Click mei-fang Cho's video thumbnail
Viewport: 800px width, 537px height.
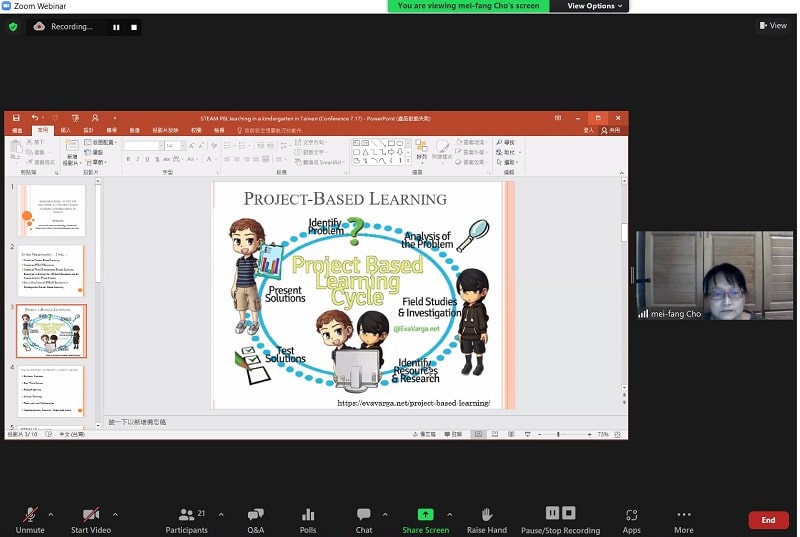pos(714,276)
